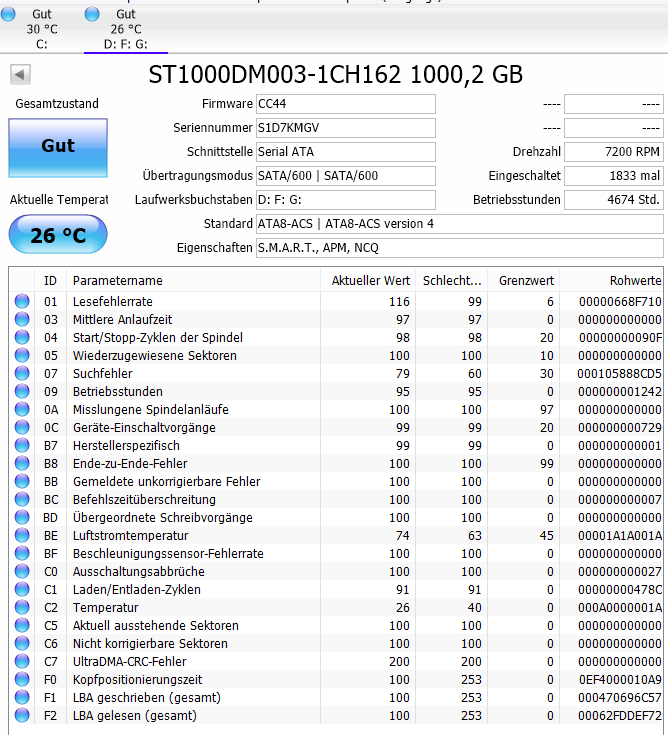Click the Parametername column header

[x=194, y=281]
